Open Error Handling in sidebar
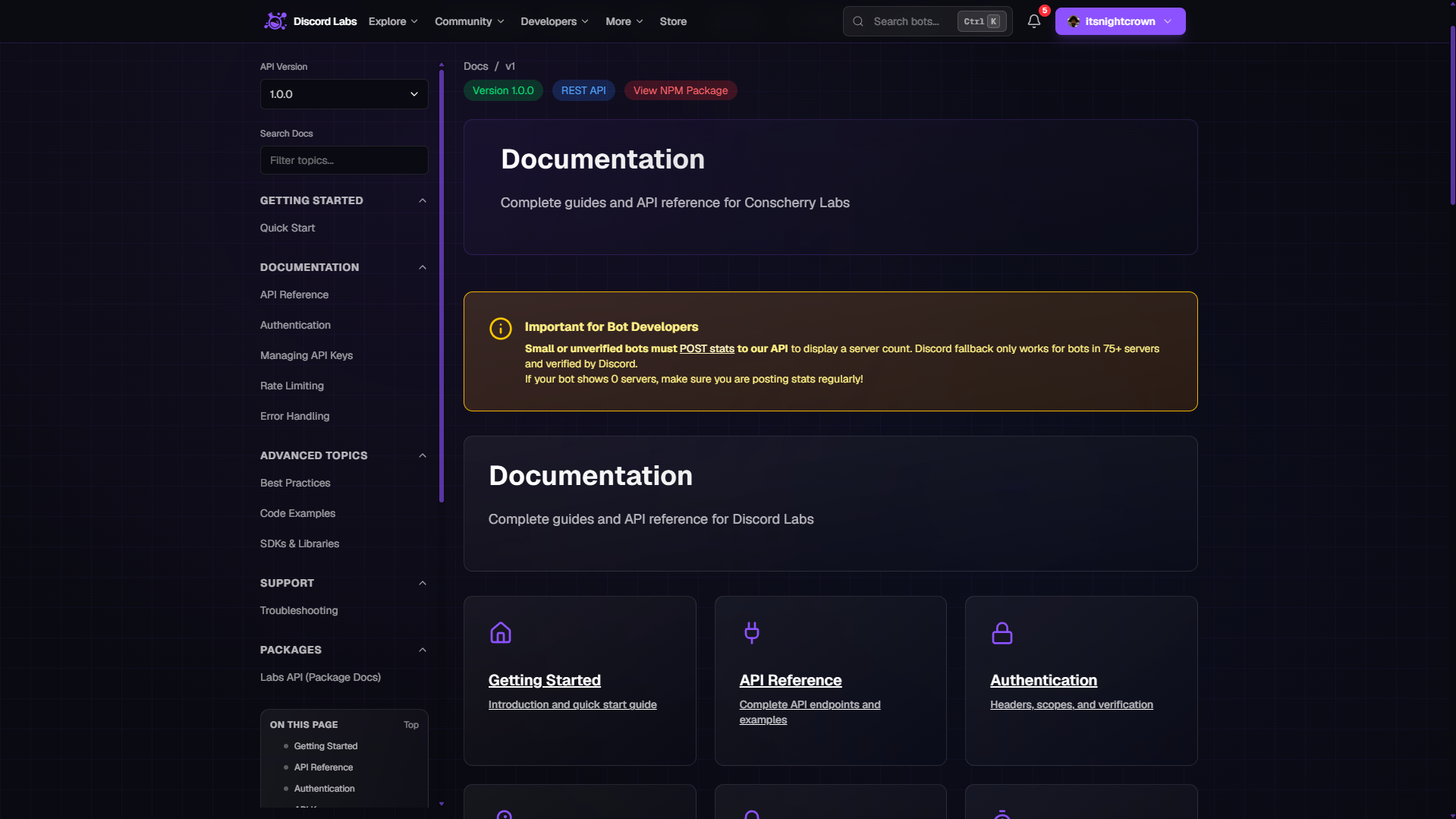The height and width of the screenshot is (819, 1456). (294, 416)
